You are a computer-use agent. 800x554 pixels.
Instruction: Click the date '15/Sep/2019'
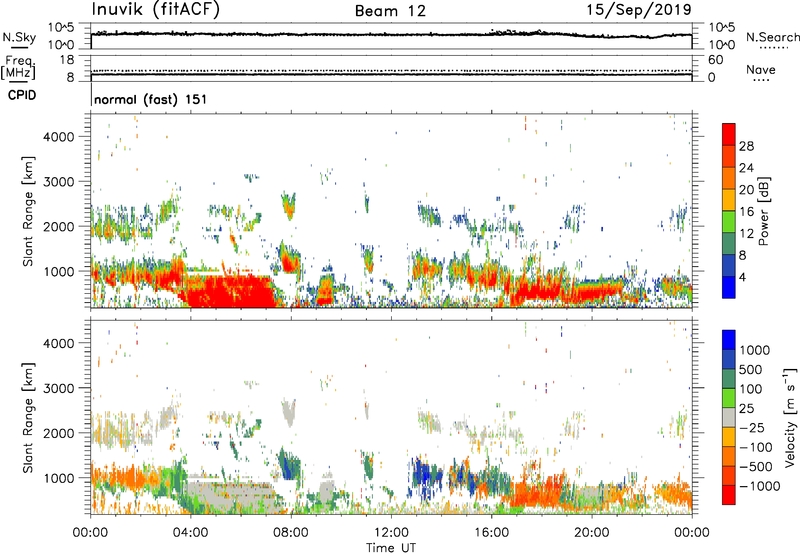[639, 9]
